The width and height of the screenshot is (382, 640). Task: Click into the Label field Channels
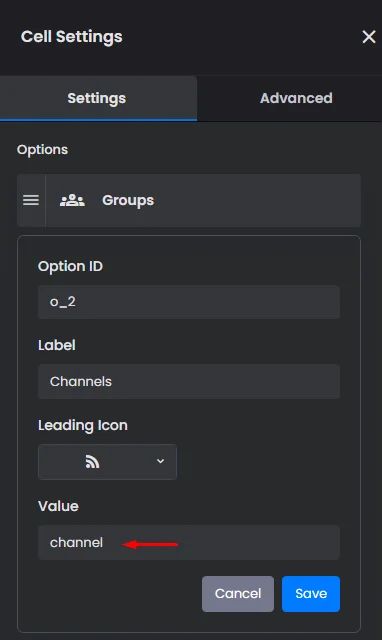189,382
